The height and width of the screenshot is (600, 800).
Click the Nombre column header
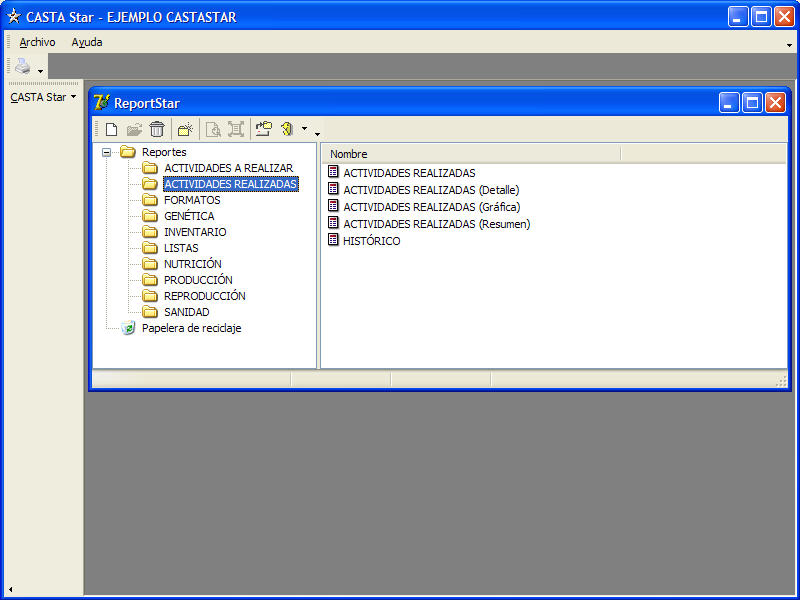tap(471, 154)
